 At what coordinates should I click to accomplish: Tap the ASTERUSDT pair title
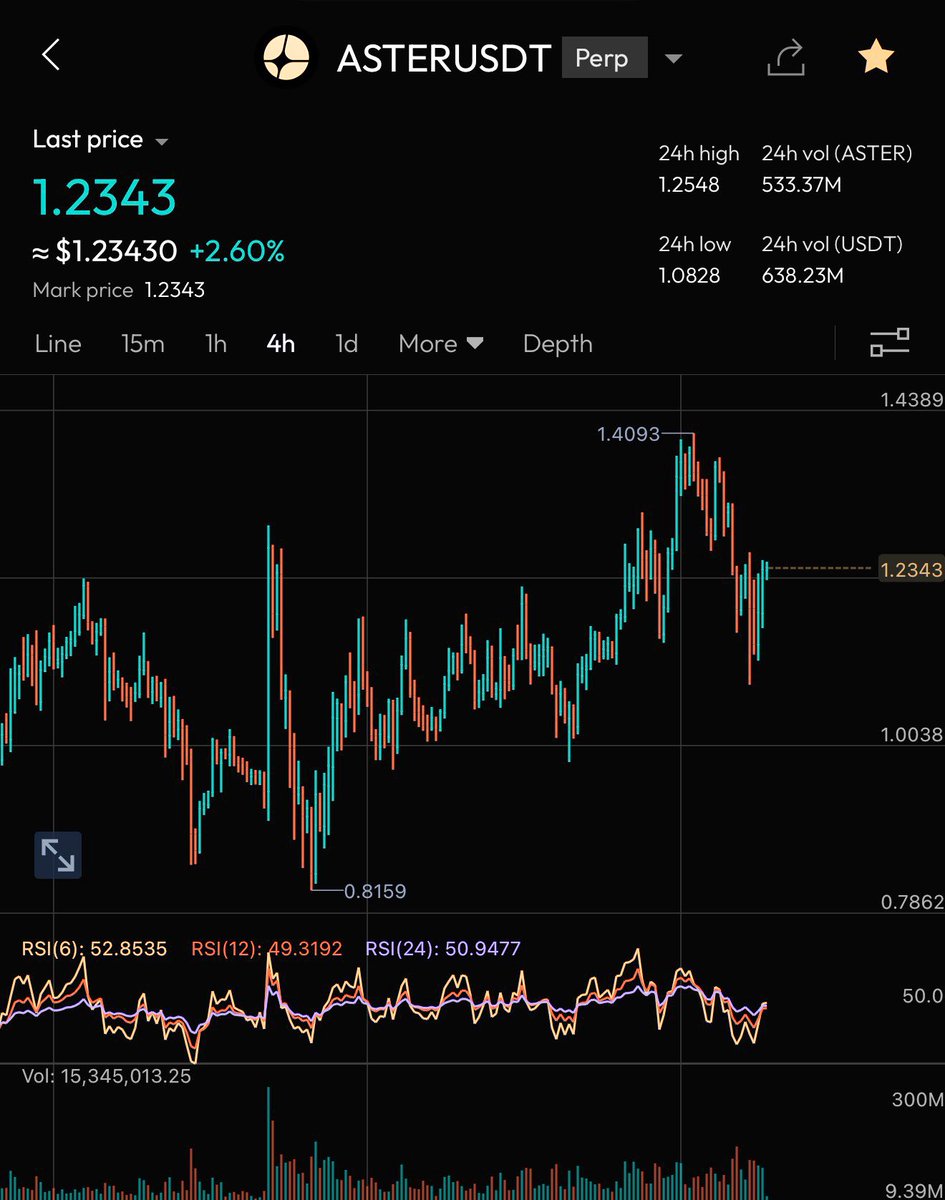pos(444,58)
